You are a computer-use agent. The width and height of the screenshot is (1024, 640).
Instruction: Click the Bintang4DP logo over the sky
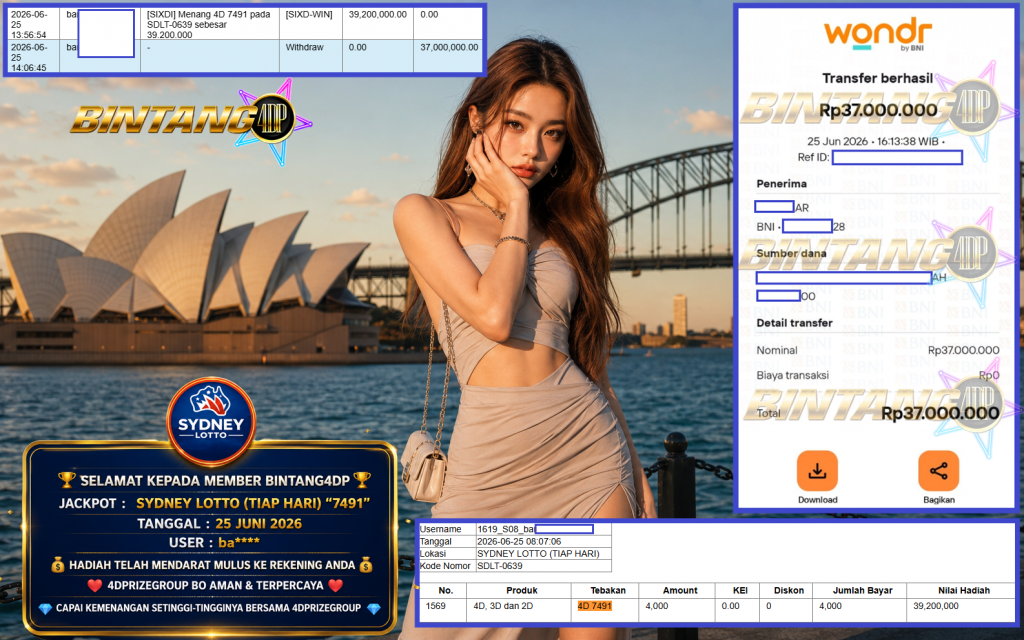(191, 120)
